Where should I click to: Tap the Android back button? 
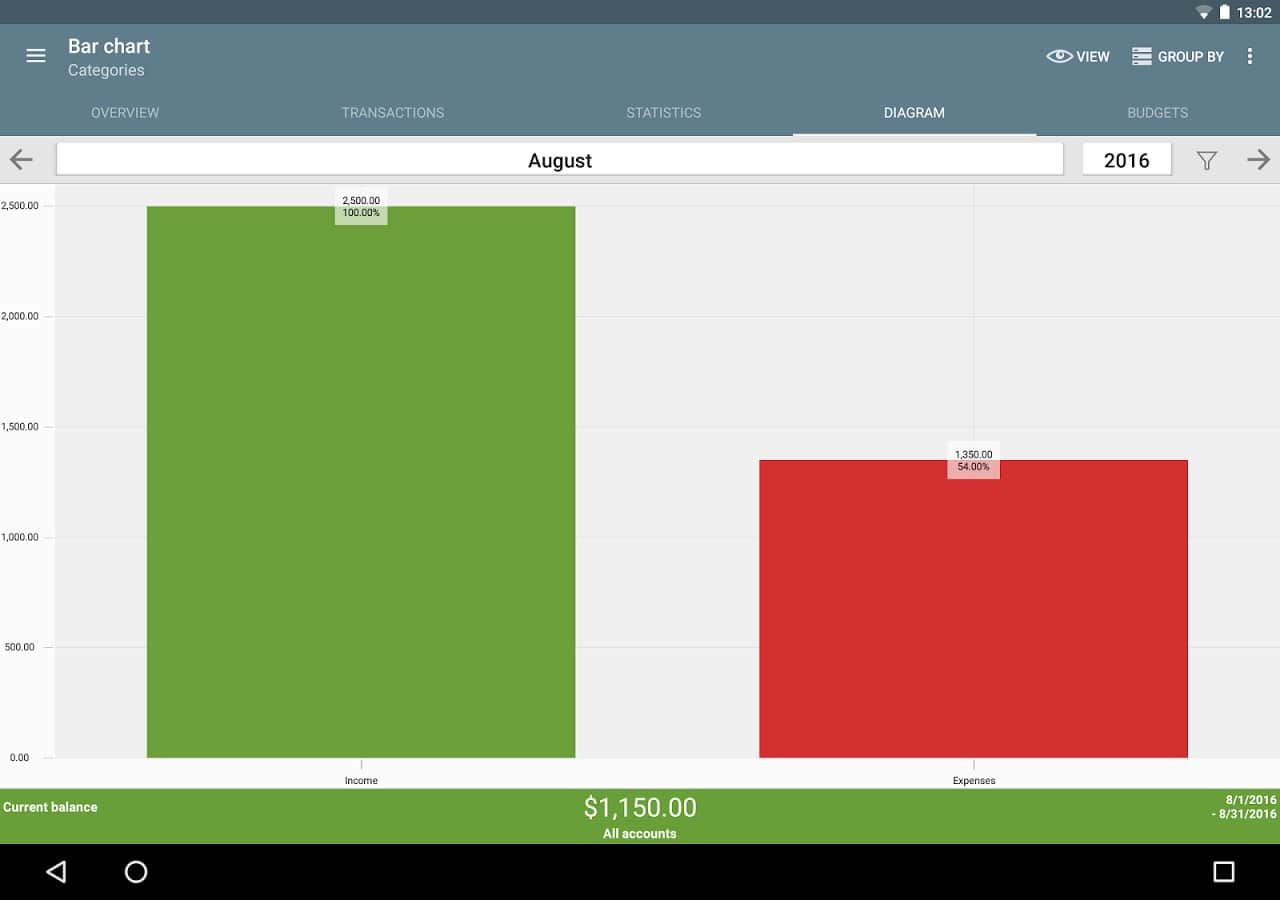pos(56,872)
